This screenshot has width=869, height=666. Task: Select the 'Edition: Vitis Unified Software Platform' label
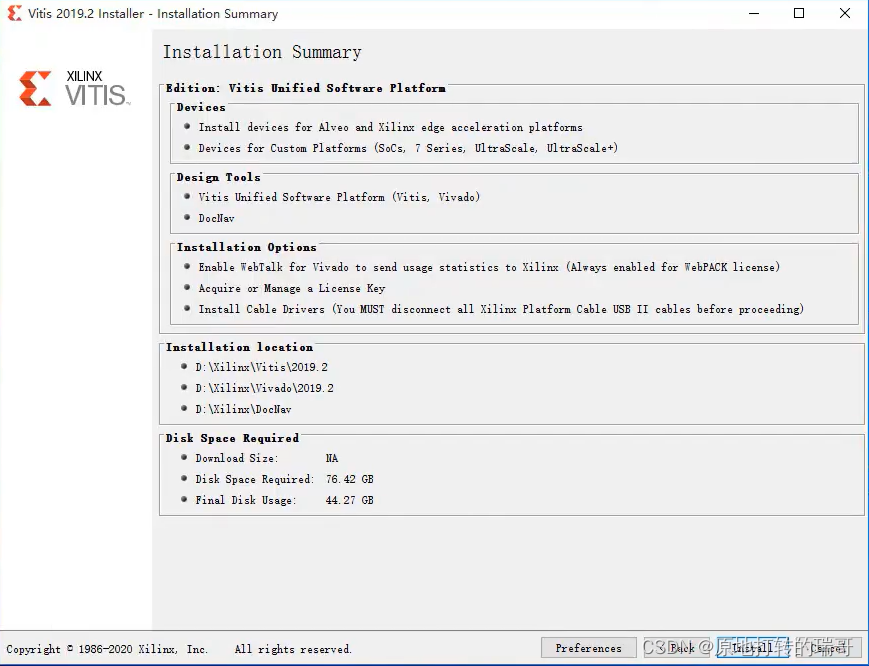[x=305, y=88]
